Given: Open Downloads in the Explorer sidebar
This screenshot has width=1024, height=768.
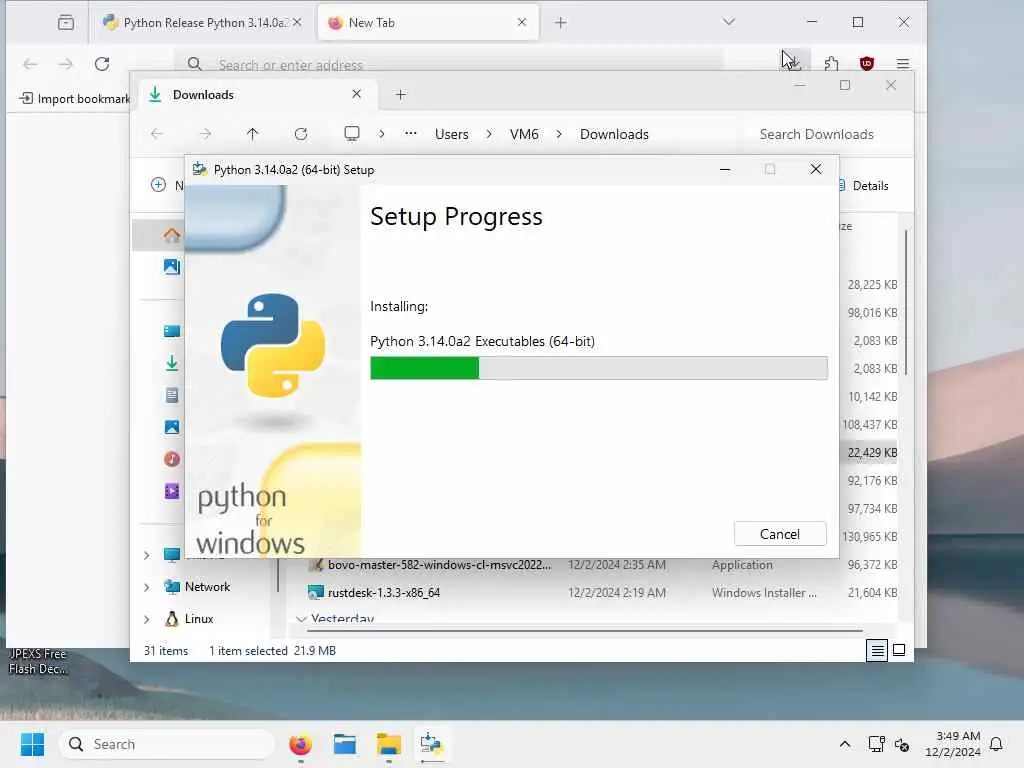Looking at the screenshot, I should (x=172, y=363).
